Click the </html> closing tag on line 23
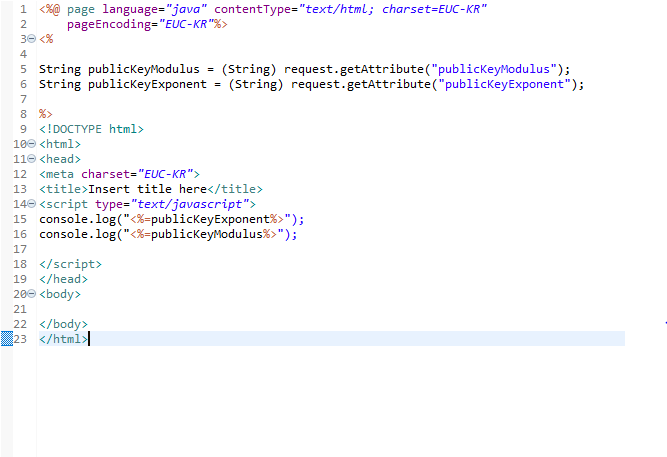The image size is (667, 457). 63,339
